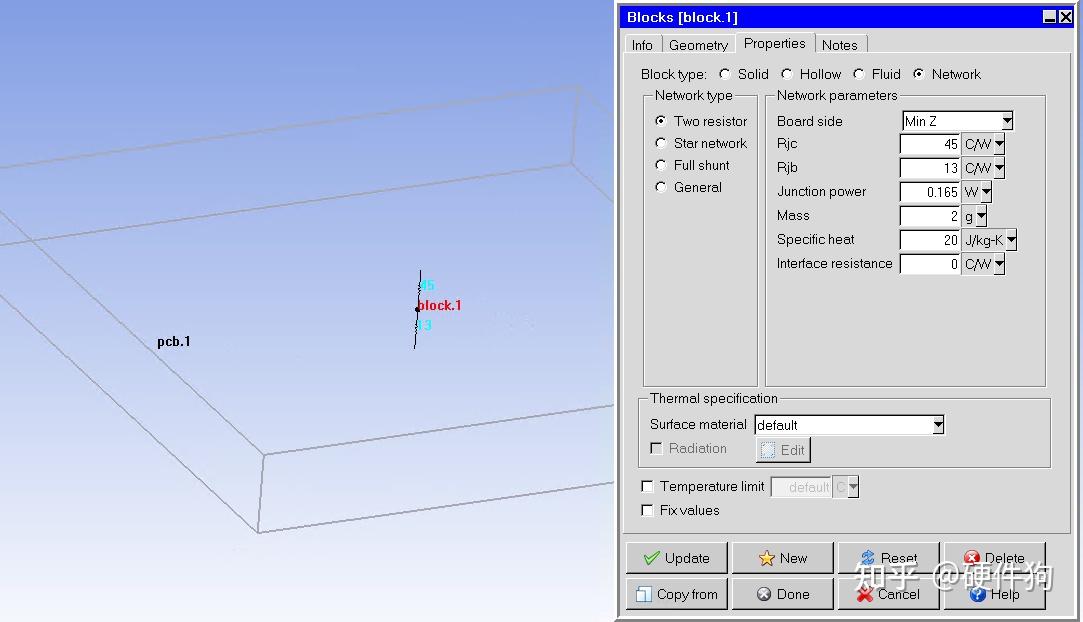Click the Done button

pos(783,594)
